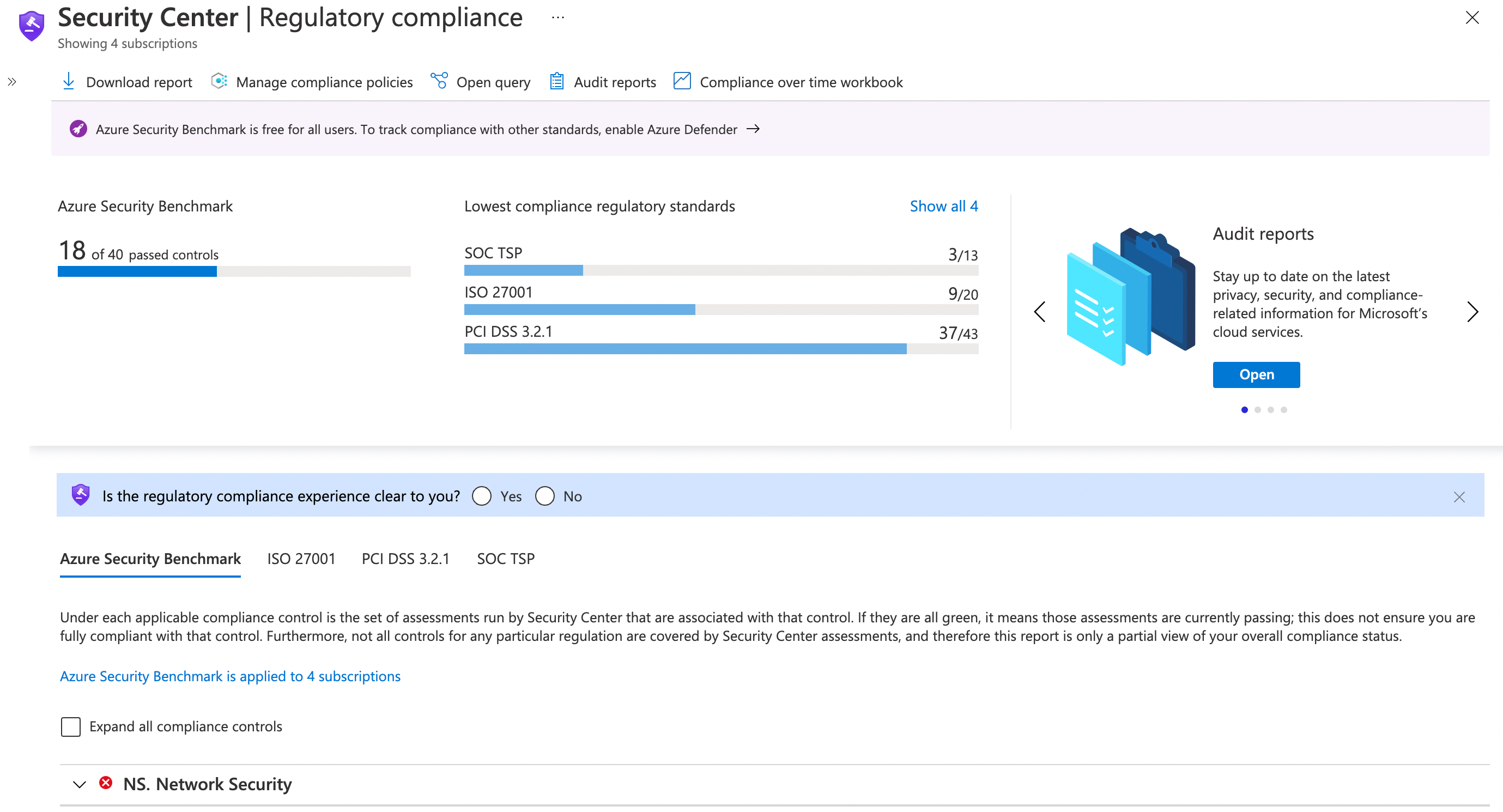Click the Open query icon
Screen dimensions: 1503x812
tap(438, 82)
